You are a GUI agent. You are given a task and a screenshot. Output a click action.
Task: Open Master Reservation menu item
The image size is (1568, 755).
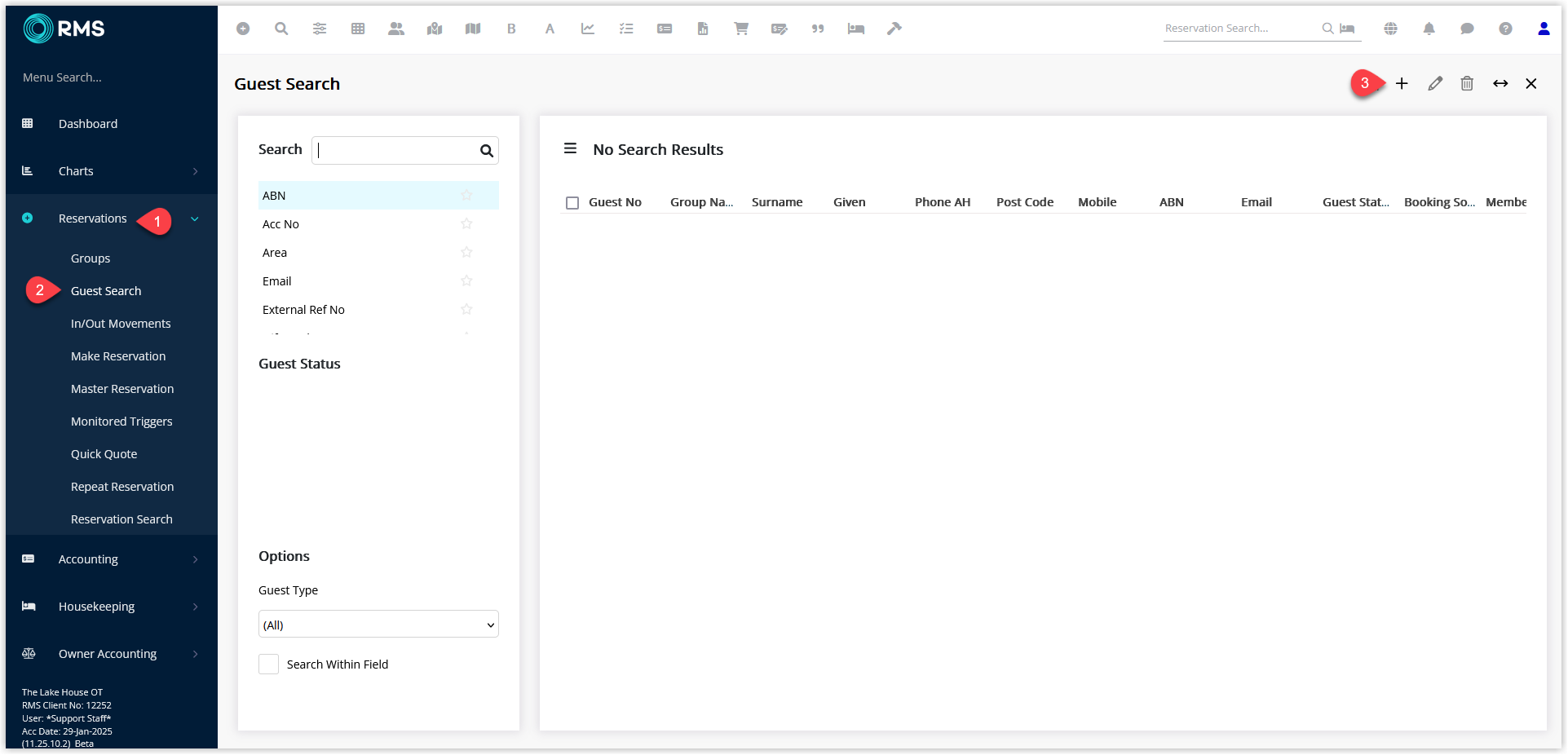[x=122, y=389]
